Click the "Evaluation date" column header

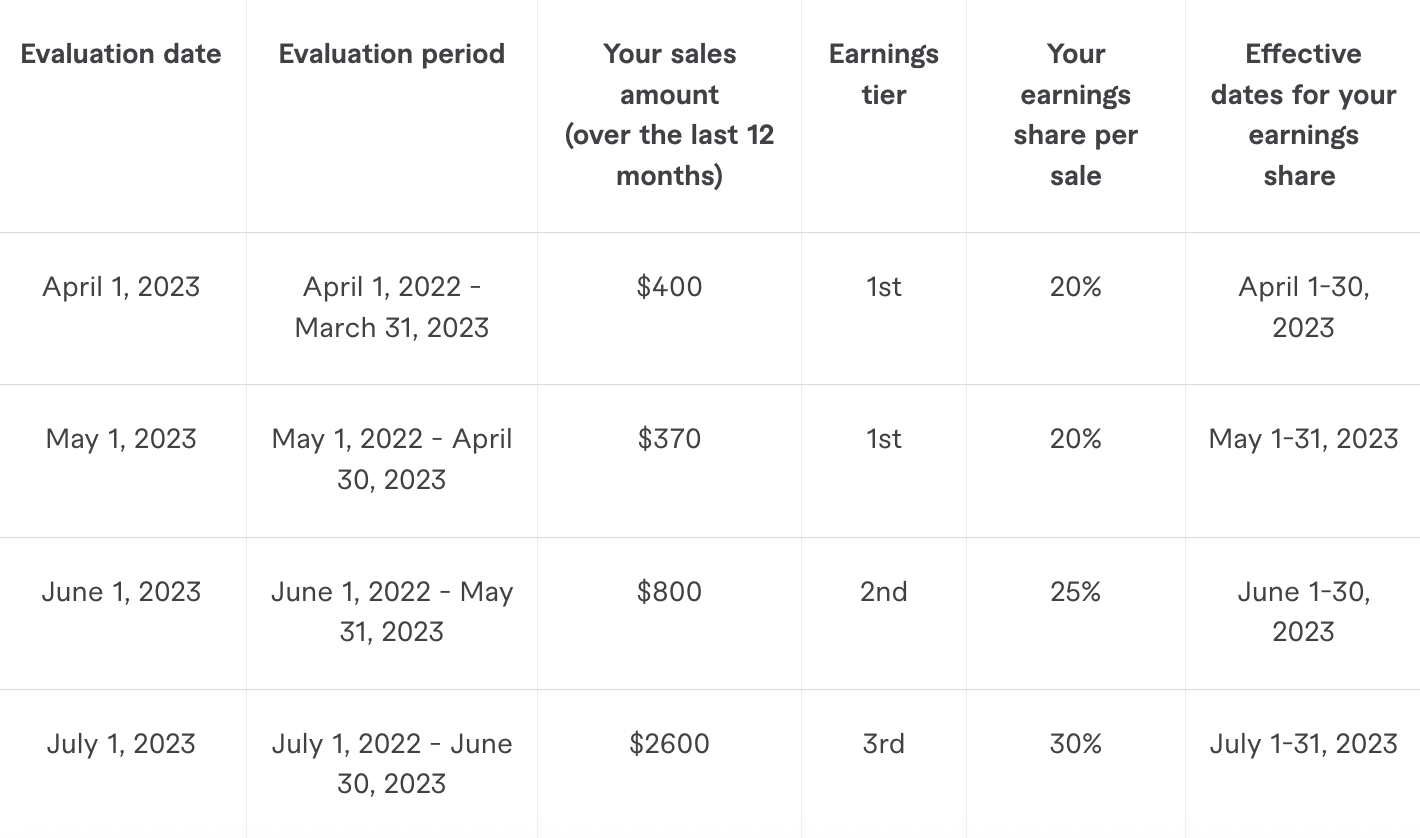[x=121, y=54]
